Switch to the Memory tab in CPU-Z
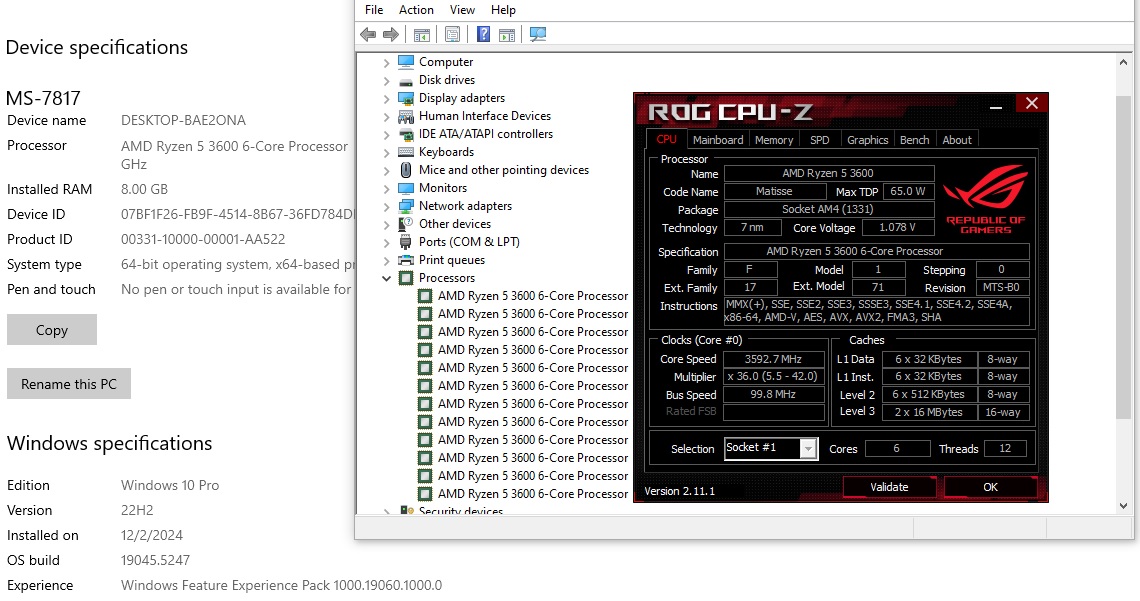Image resolution: width=1140 pixels, height=601 pixels. (774, 140)
